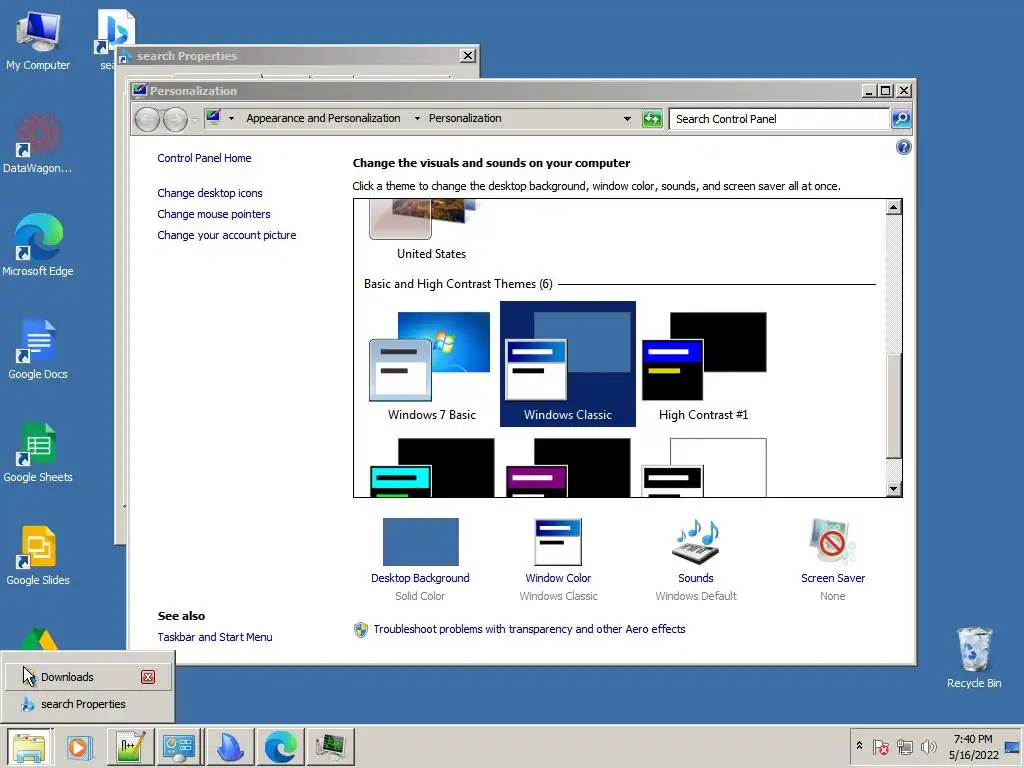The width and height of the screenshot is (1024, 768).
Task: Click Appearance and Personalization breadcrumb
Action: pyautogui.click(x=323, y=118)
